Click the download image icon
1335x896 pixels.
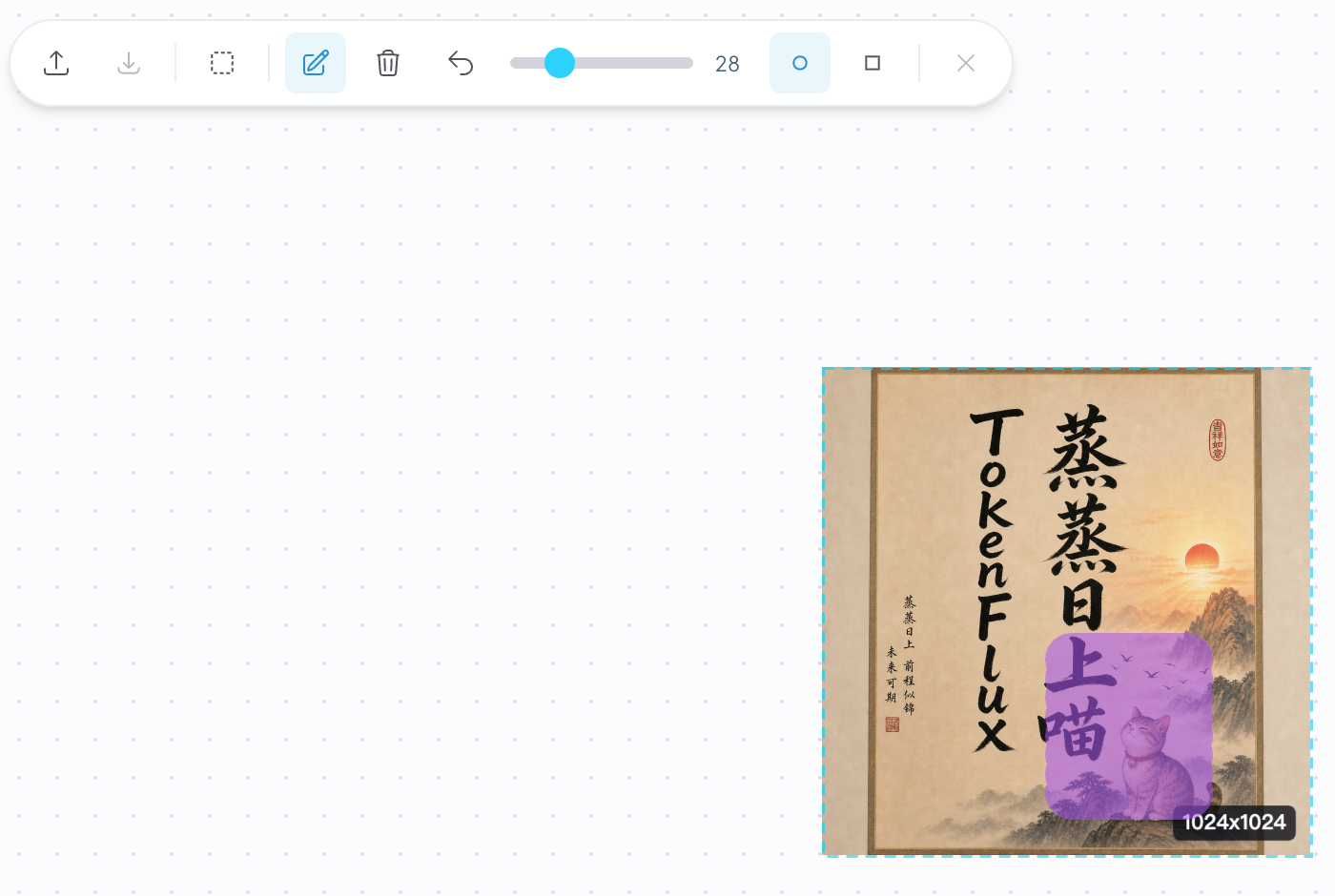click(x=129, y=63)
